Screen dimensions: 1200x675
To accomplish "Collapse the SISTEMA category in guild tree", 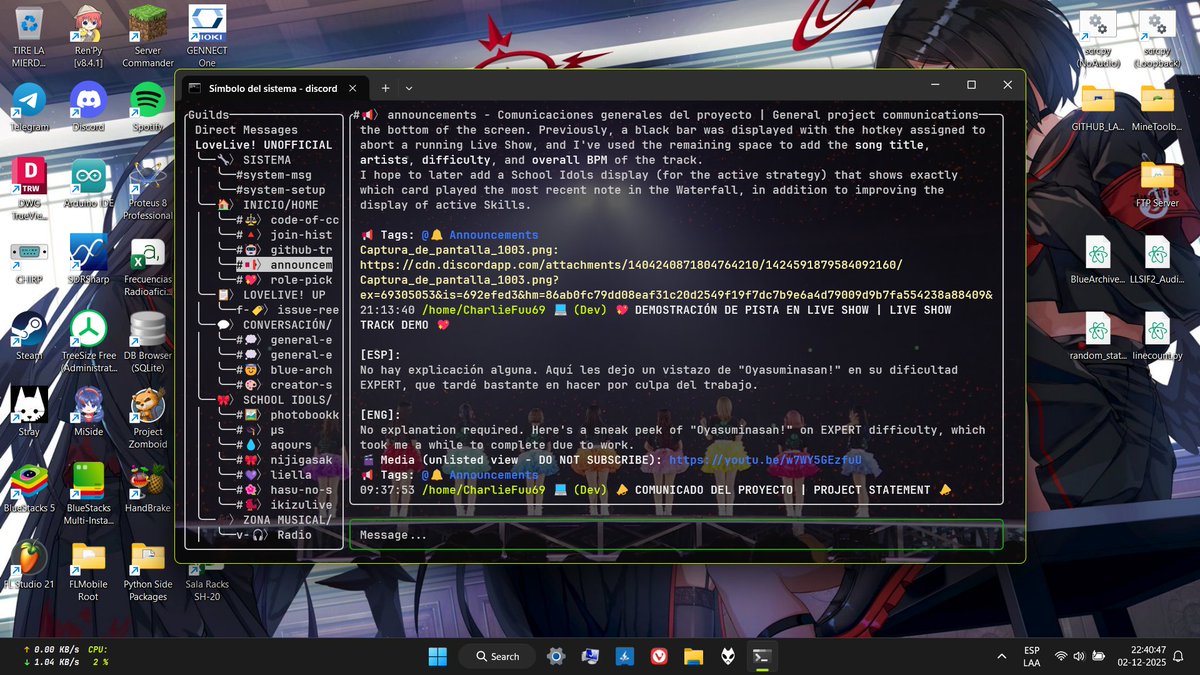I will [x=267, y=160].
